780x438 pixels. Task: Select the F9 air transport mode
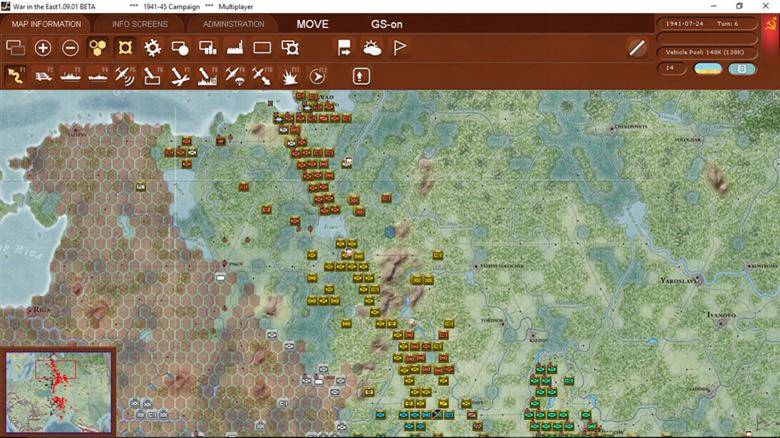click(x=234, y=76)
